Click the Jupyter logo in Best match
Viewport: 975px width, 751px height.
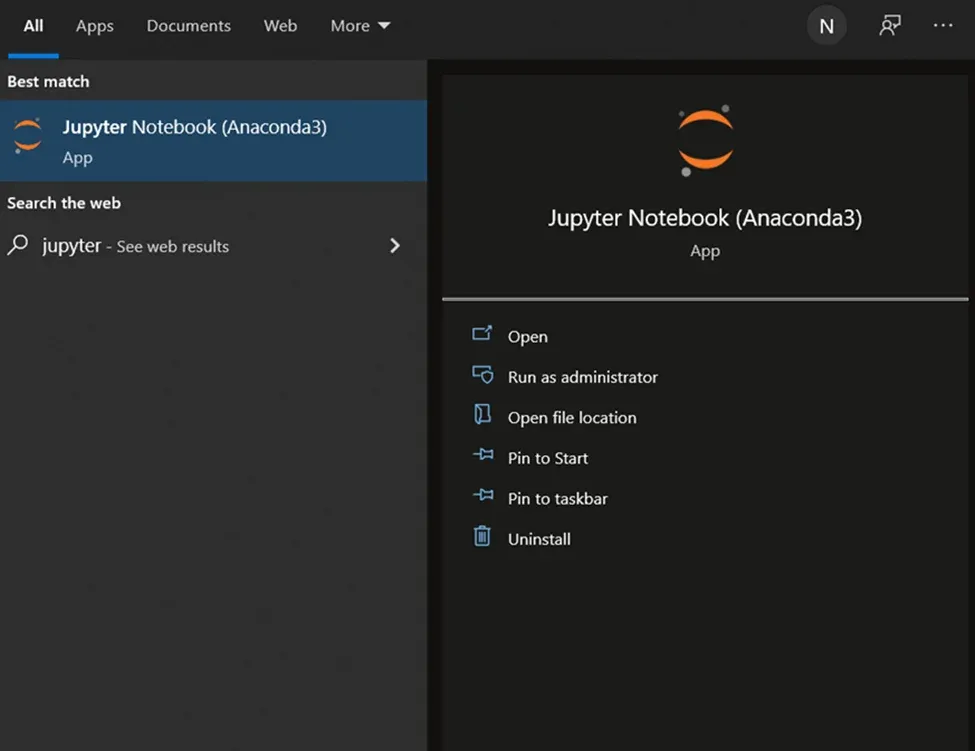click(28, 137)
